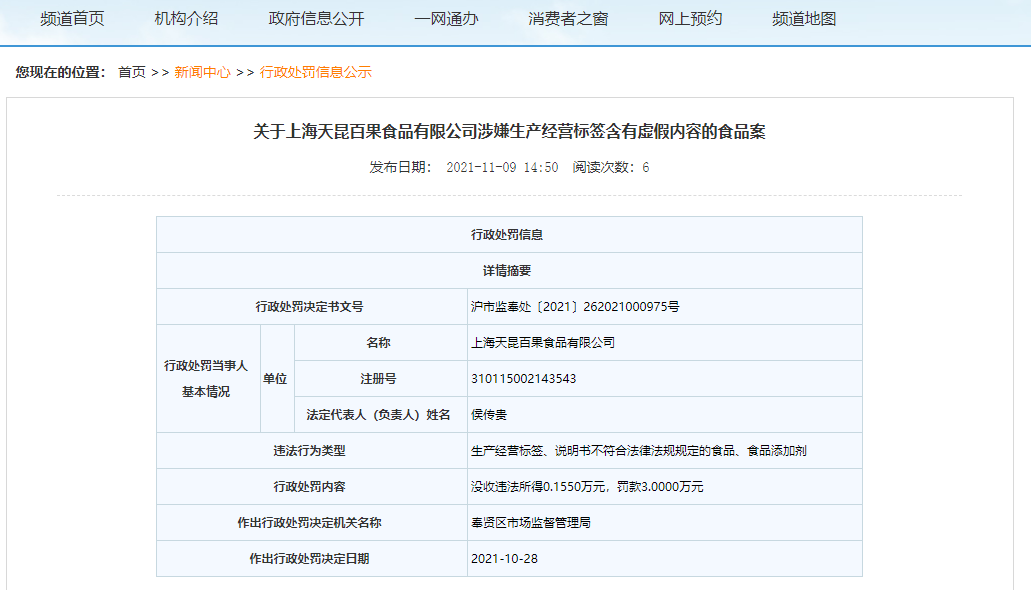Click the 违法行为类型 label cell
Image resolution: width=1031 pixels, height=590 pixels.
tap(312, 451)
